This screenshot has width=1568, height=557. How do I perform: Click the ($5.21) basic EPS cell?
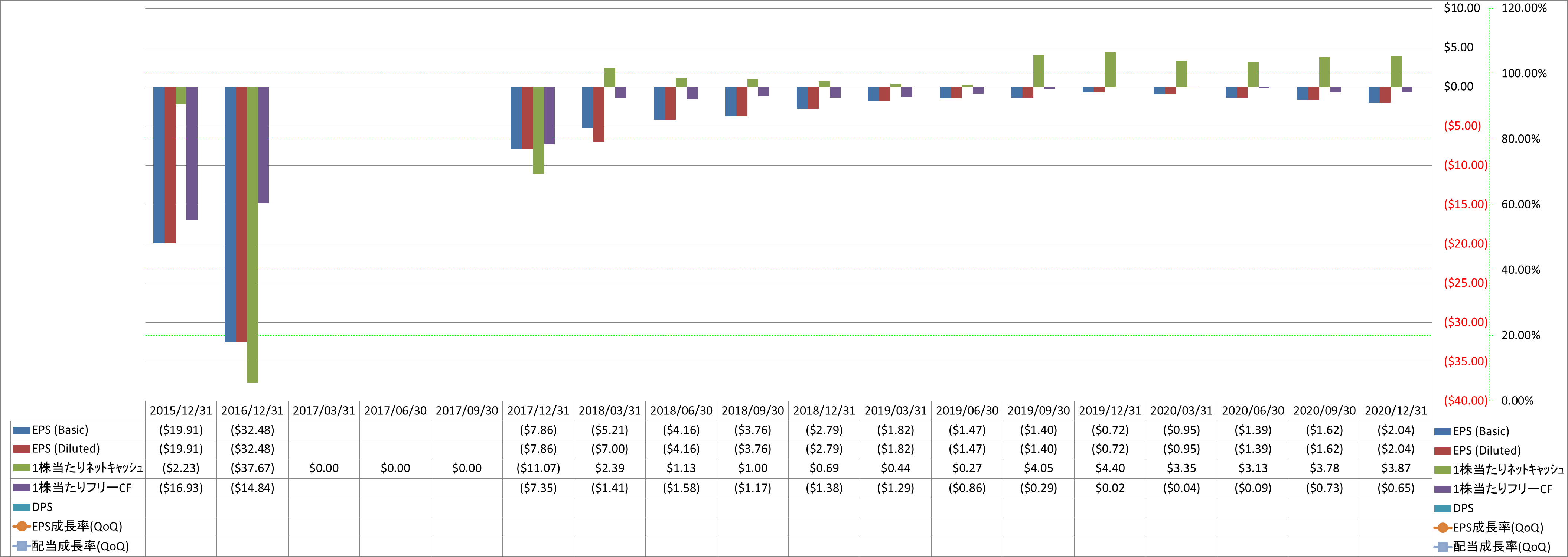(610, 430)
